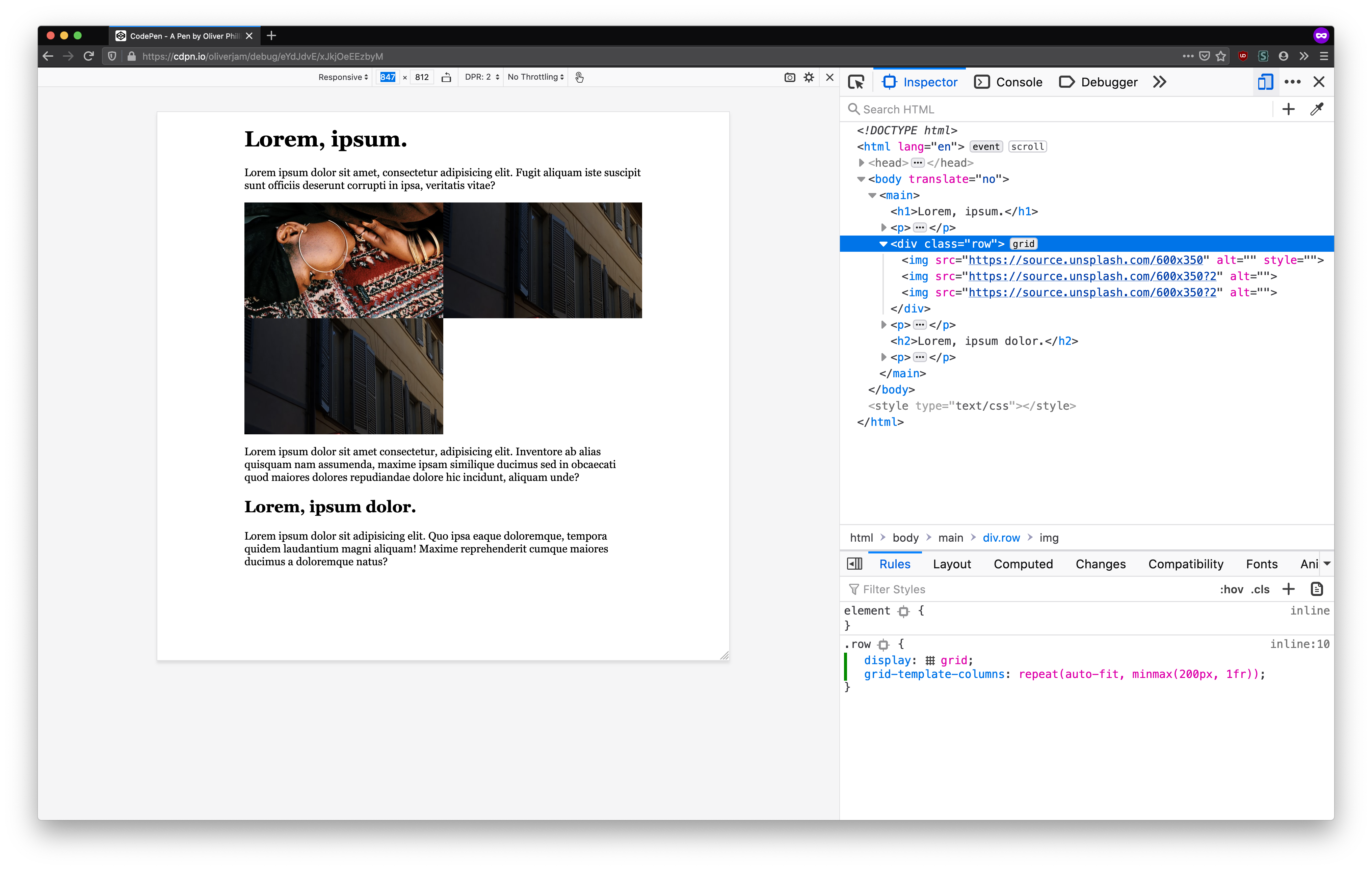Image resolution: width=1372 pixels, height=870 pixels.
Task: Open the Layout tab
Action: pos(951,564)
